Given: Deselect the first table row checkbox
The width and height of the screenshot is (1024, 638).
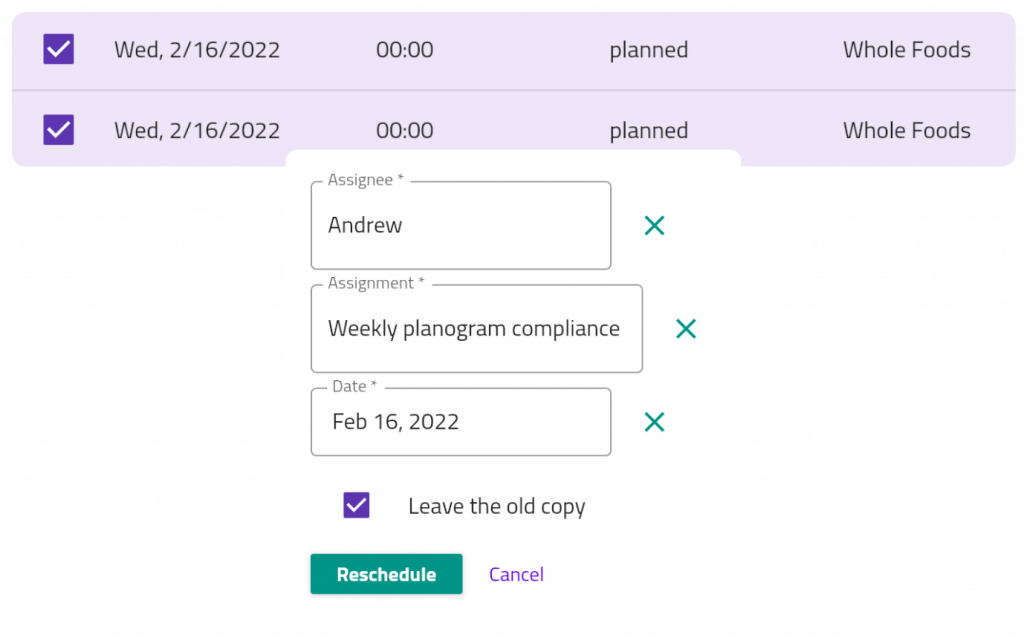Looking at the screenshot, I should click(57, 49).
